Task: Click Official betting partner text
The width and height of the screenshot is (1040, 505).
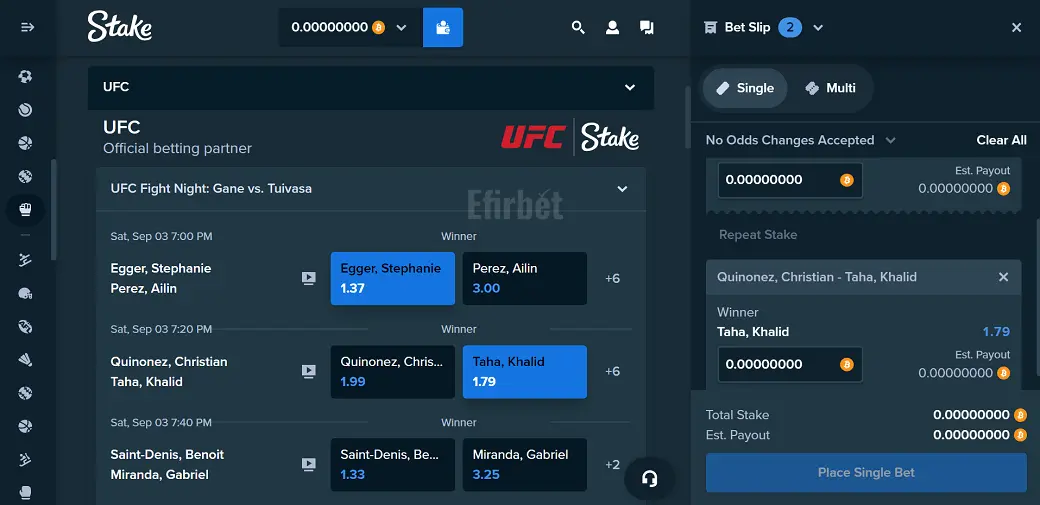Action: [x=177, y=149]
